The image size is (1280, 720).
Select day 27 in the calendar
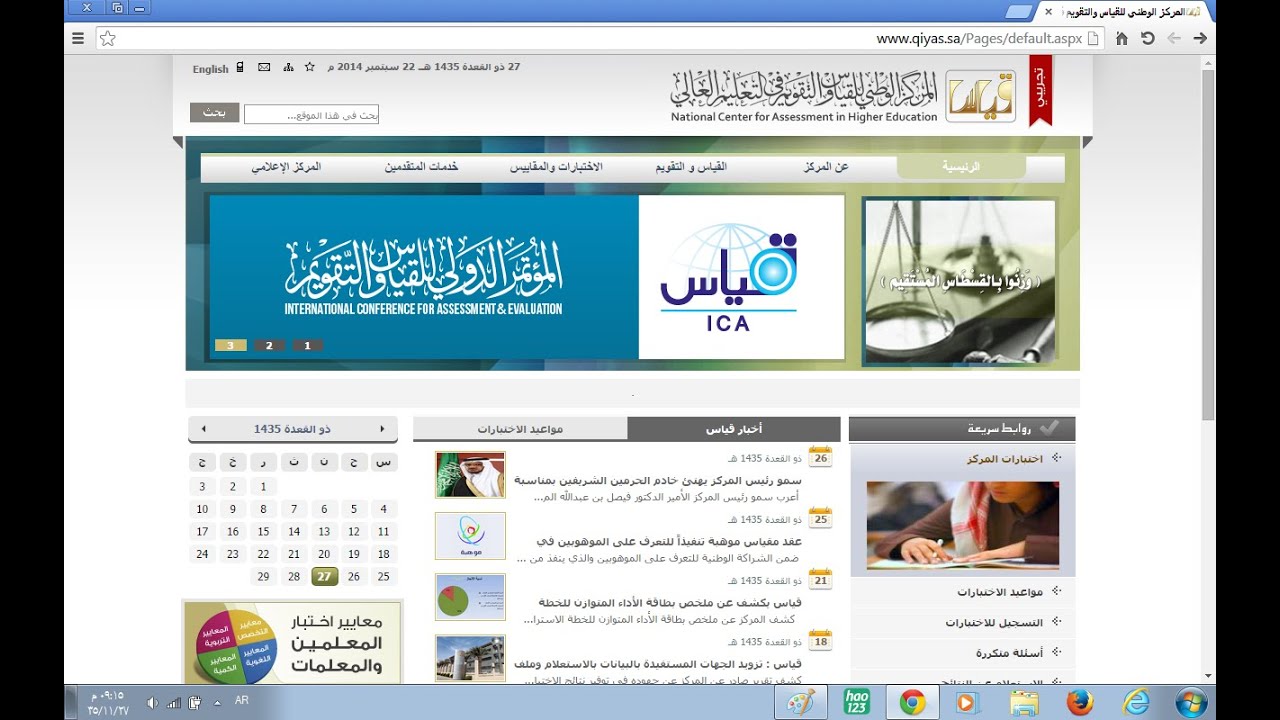click(324, 577)
